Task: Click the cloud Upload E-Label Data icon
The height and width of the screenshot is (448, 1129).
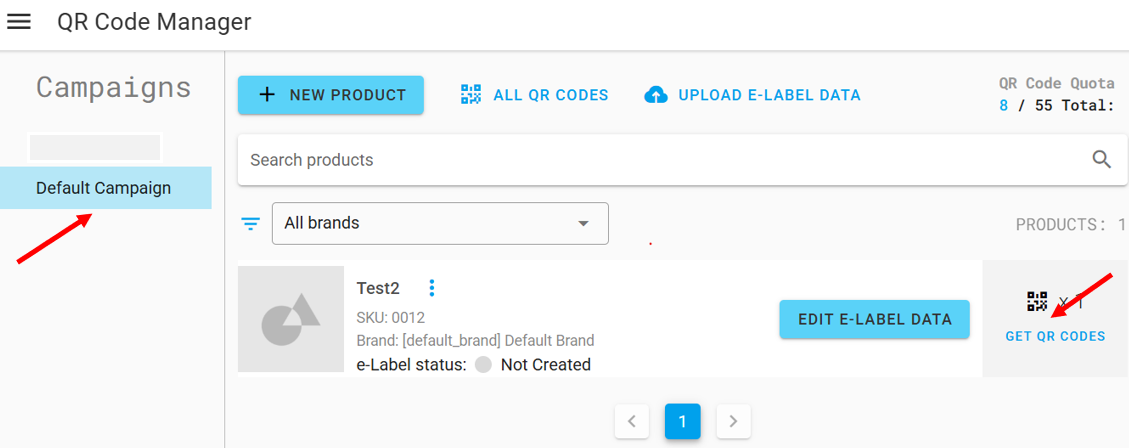Action: 656,95
